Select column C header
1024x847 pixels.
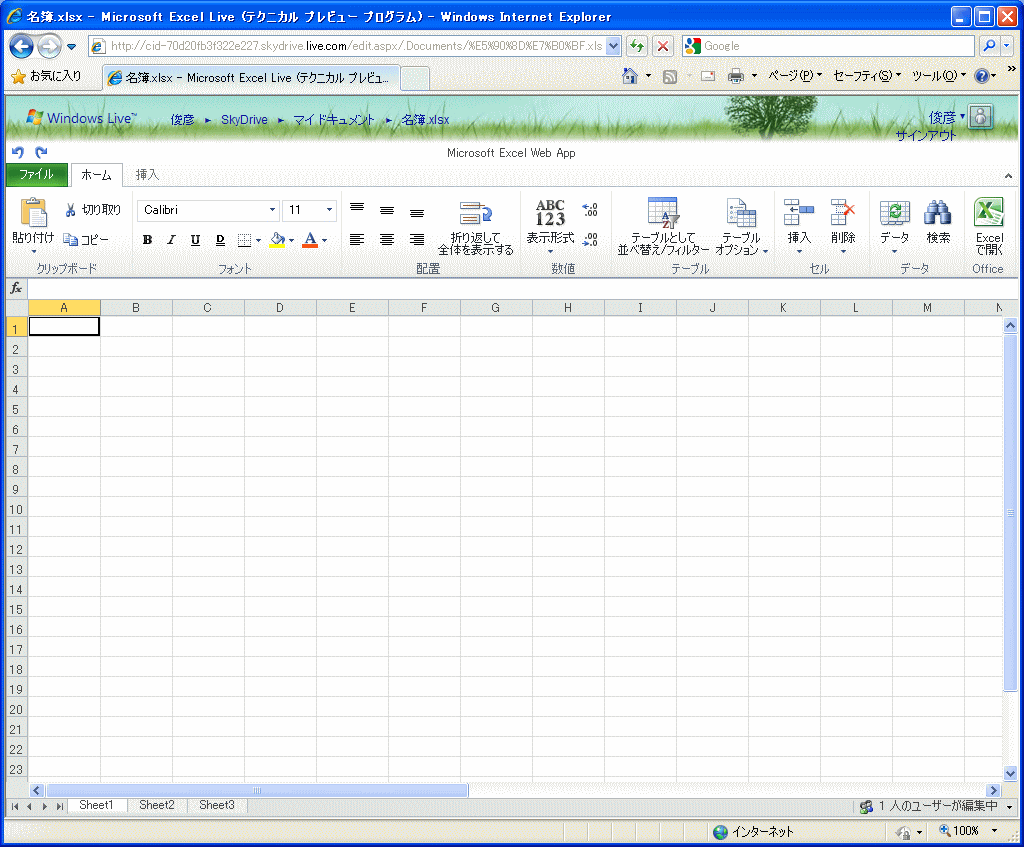208,308
